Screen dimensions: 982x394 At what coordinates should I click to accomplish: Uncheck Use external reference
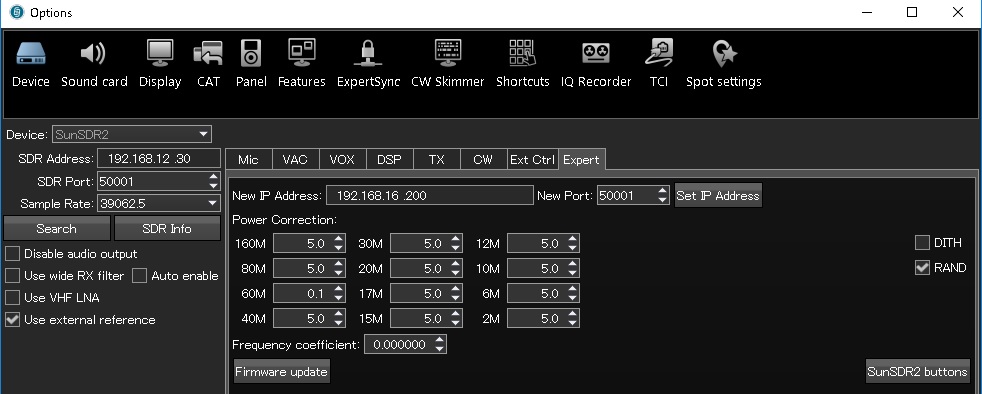(13, 319)
